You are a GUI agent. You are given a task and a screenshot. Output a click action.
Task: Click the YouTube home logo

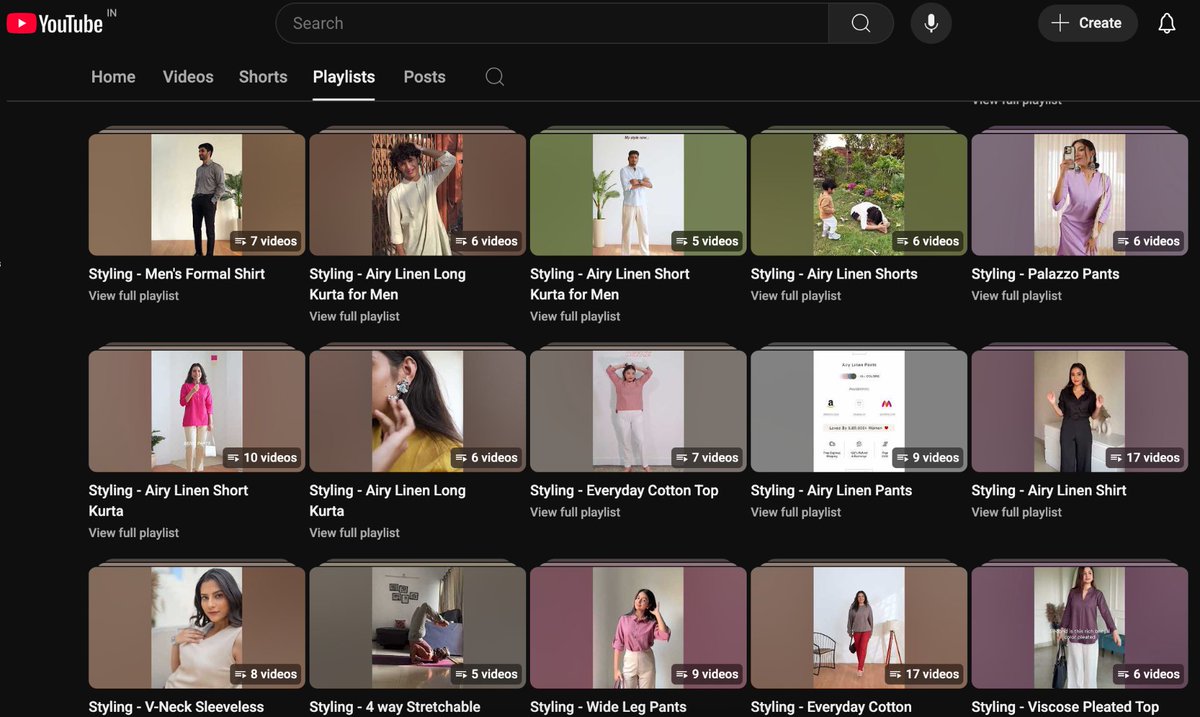(x=55, y=23)
